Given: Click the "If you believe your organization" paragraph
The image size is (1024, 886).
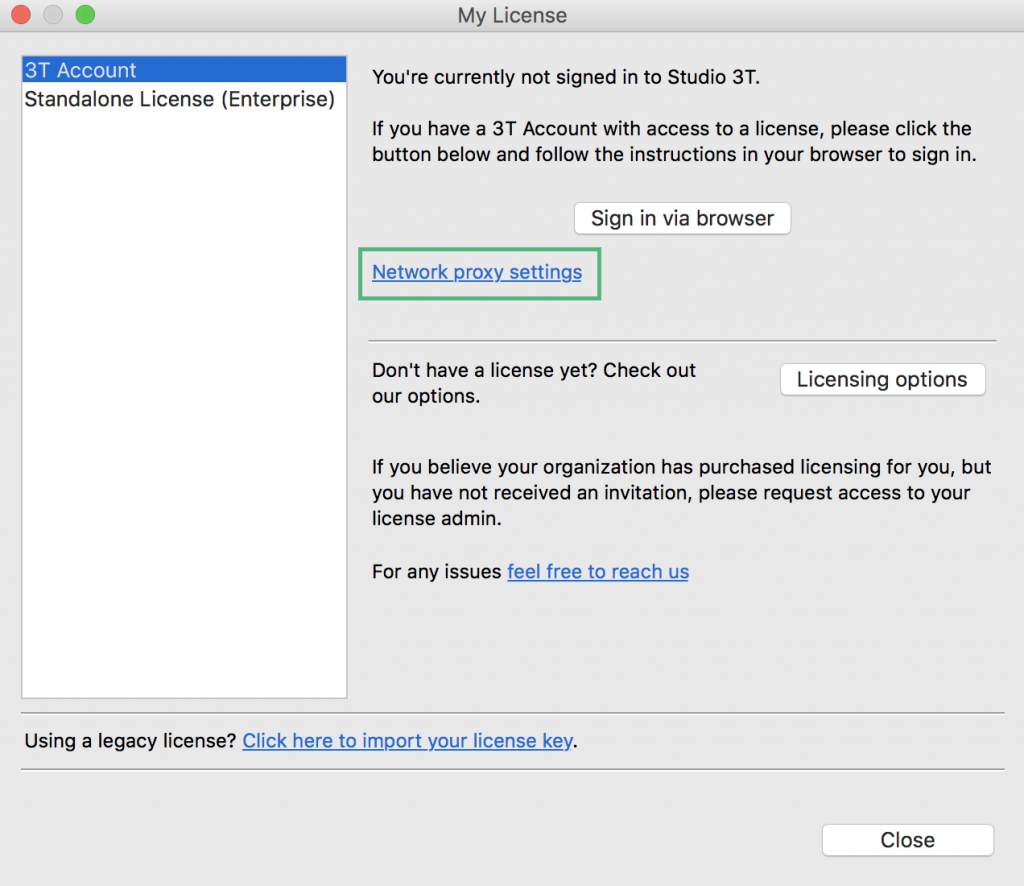Looking at the screenshot, I should [682, 492].
